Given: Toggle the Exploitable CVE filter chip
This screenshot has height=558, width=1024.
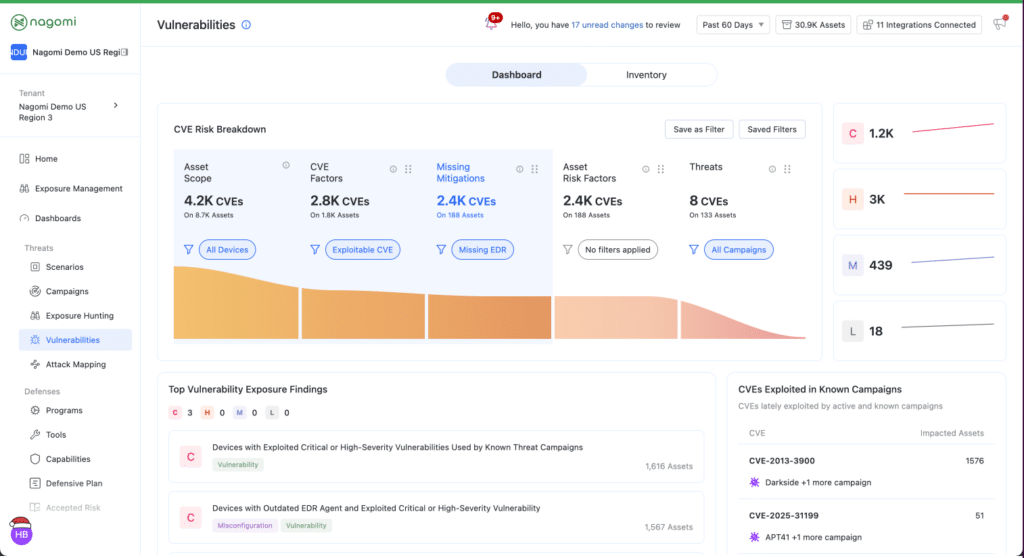Looking at the screenshot, I should click(x=362, y=249).
